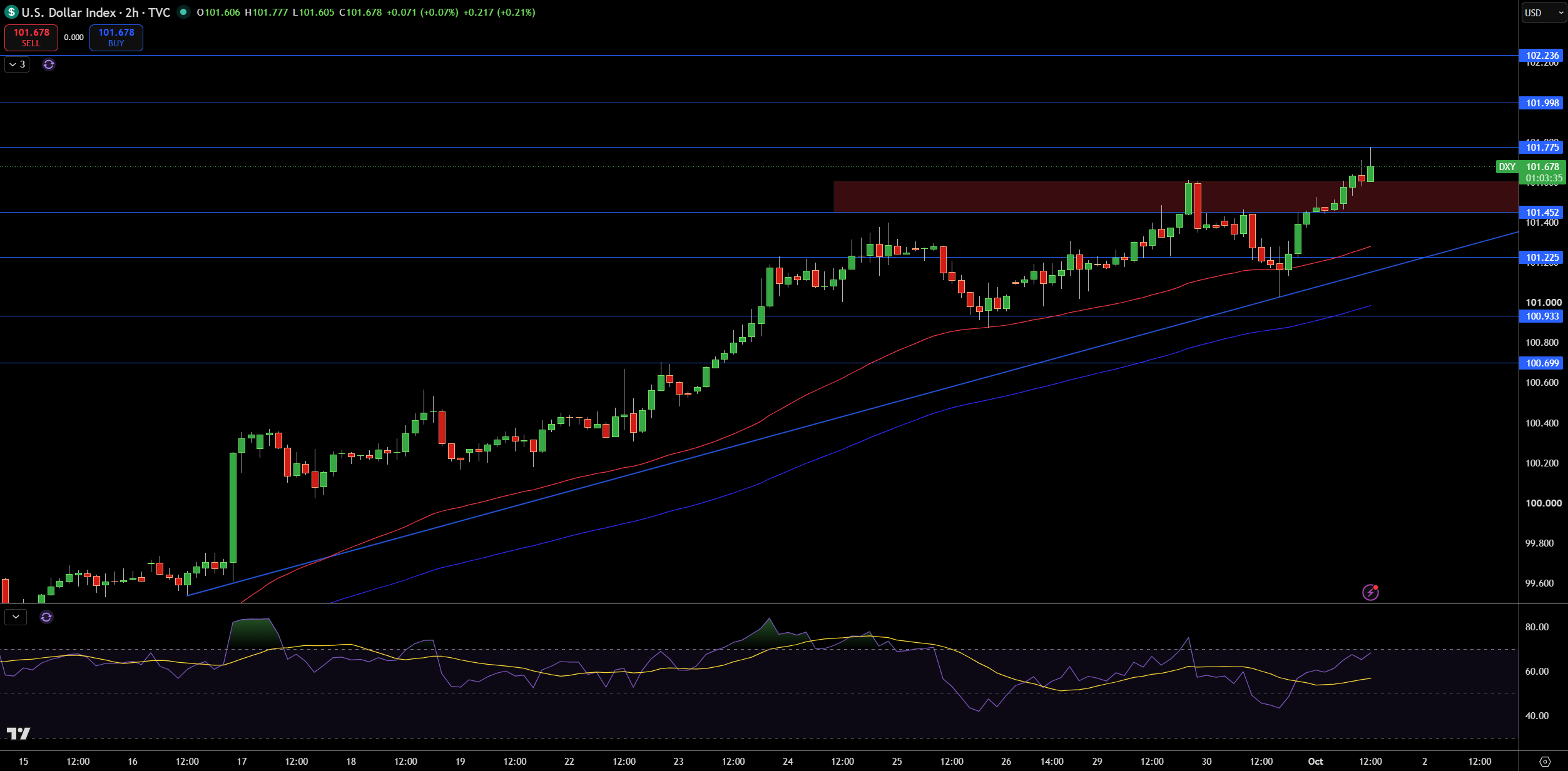Select the 101.775 price level label
The image size is (1568, 771).
click(x=1542, y=148)
